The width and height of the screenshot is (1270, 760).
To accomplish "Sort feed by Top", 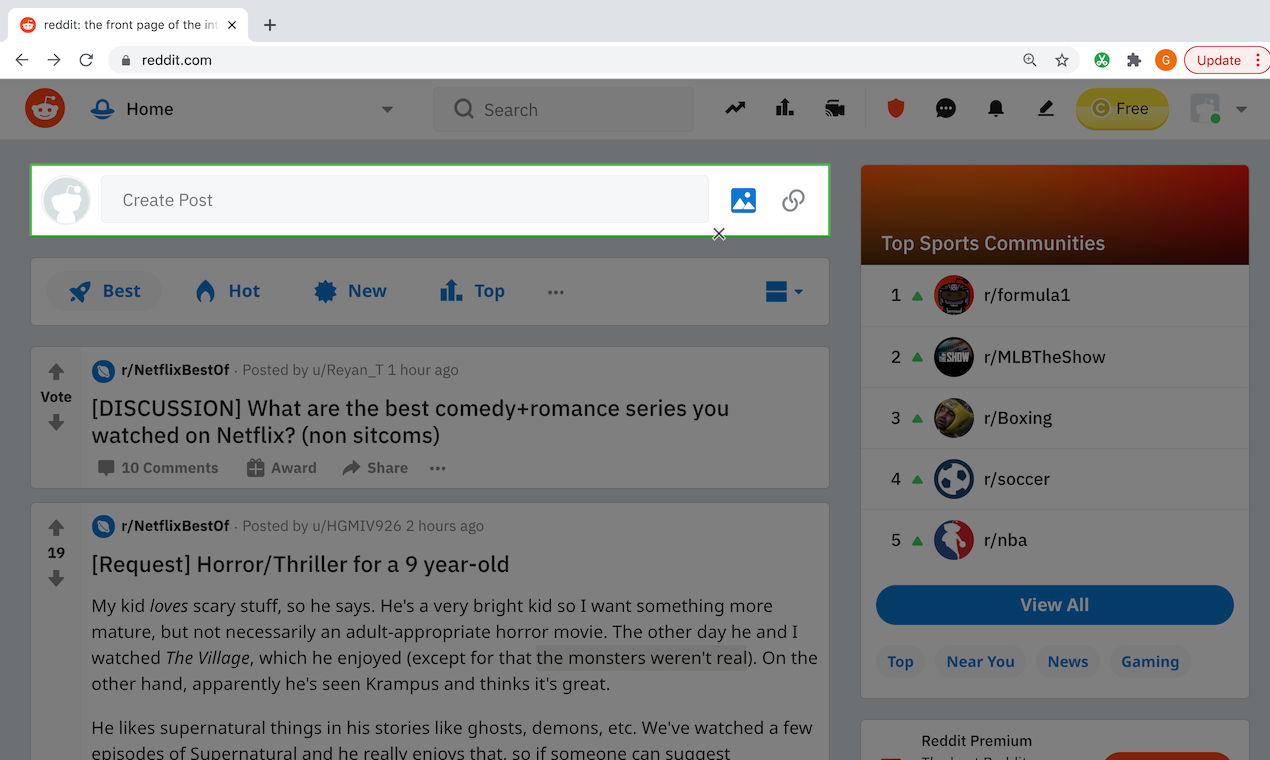I will 472,291.
